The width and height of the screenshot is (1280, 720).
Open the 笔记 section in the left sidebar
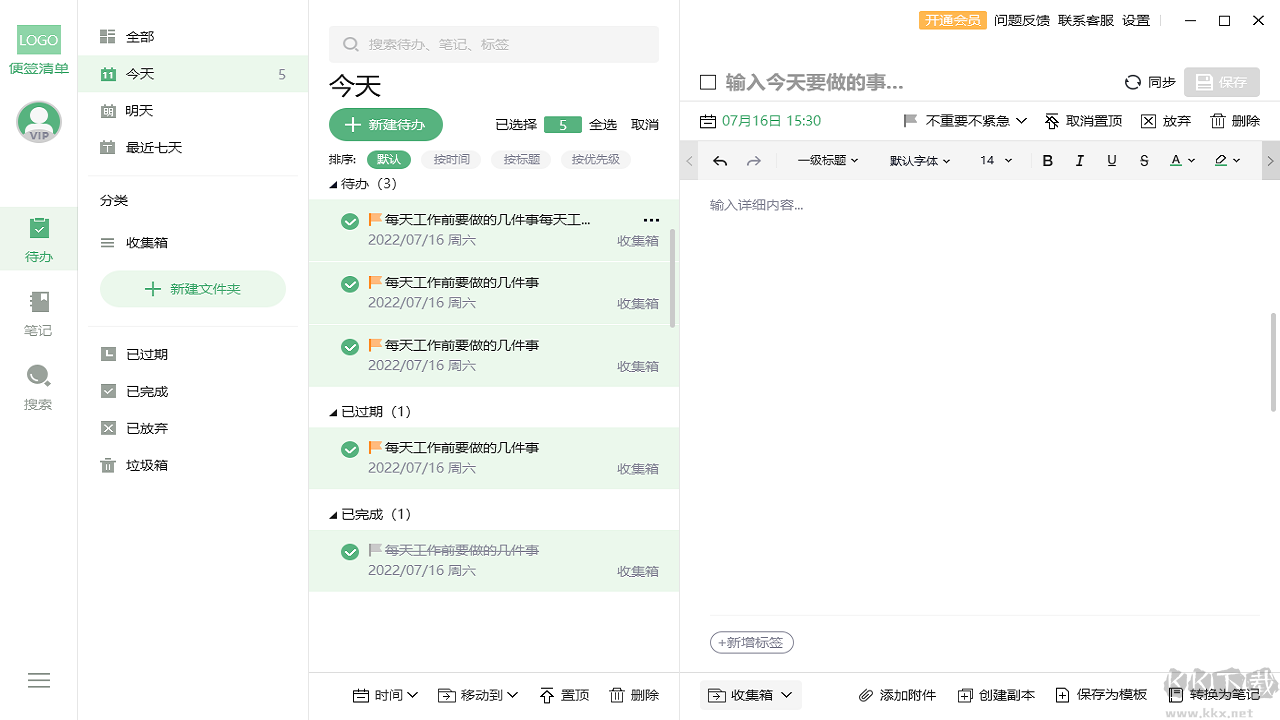38,310
